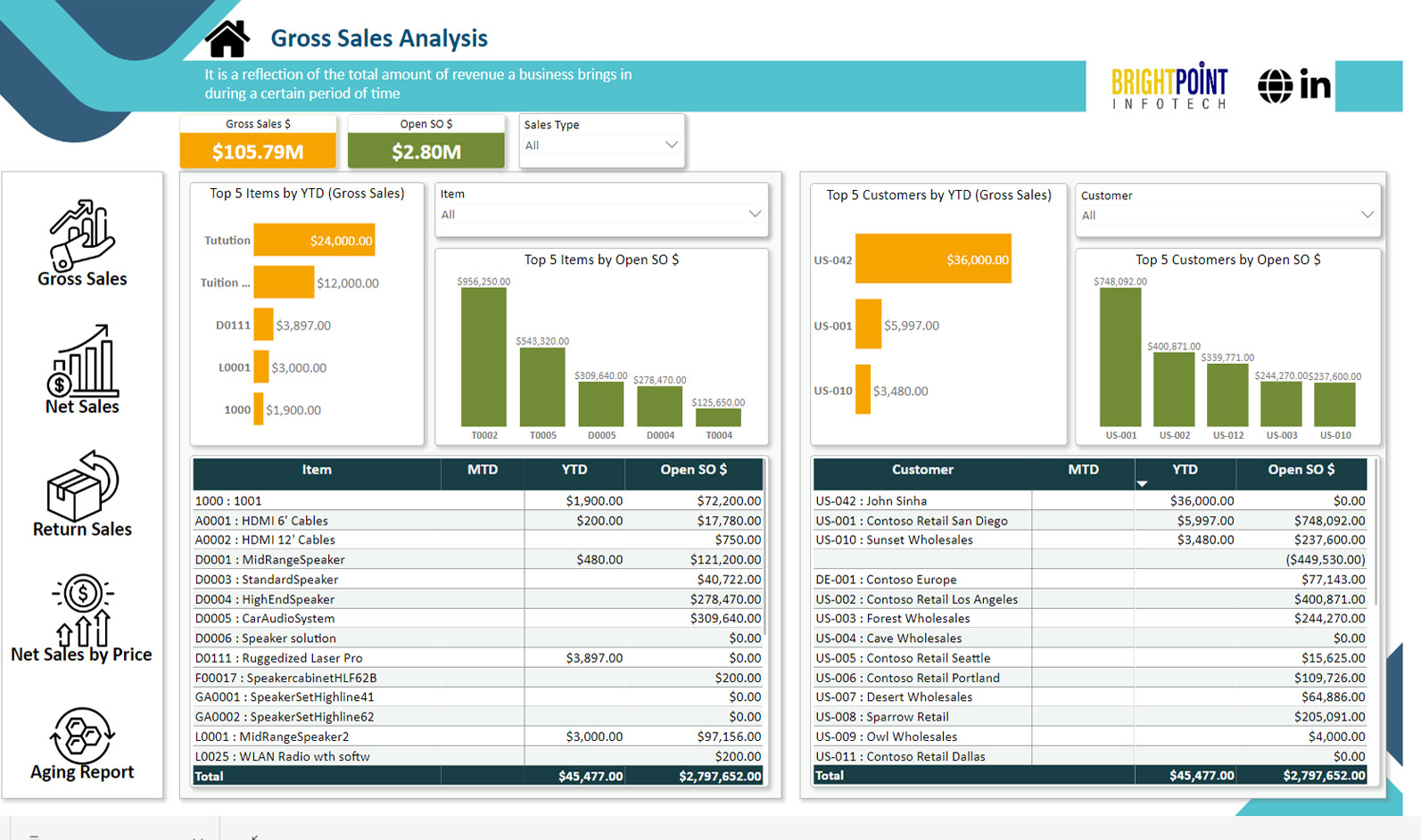Screen dimensions: 1421x840
Task: Click the Open SO $ card
Action: pyautogui.click(x=425, y=151)
